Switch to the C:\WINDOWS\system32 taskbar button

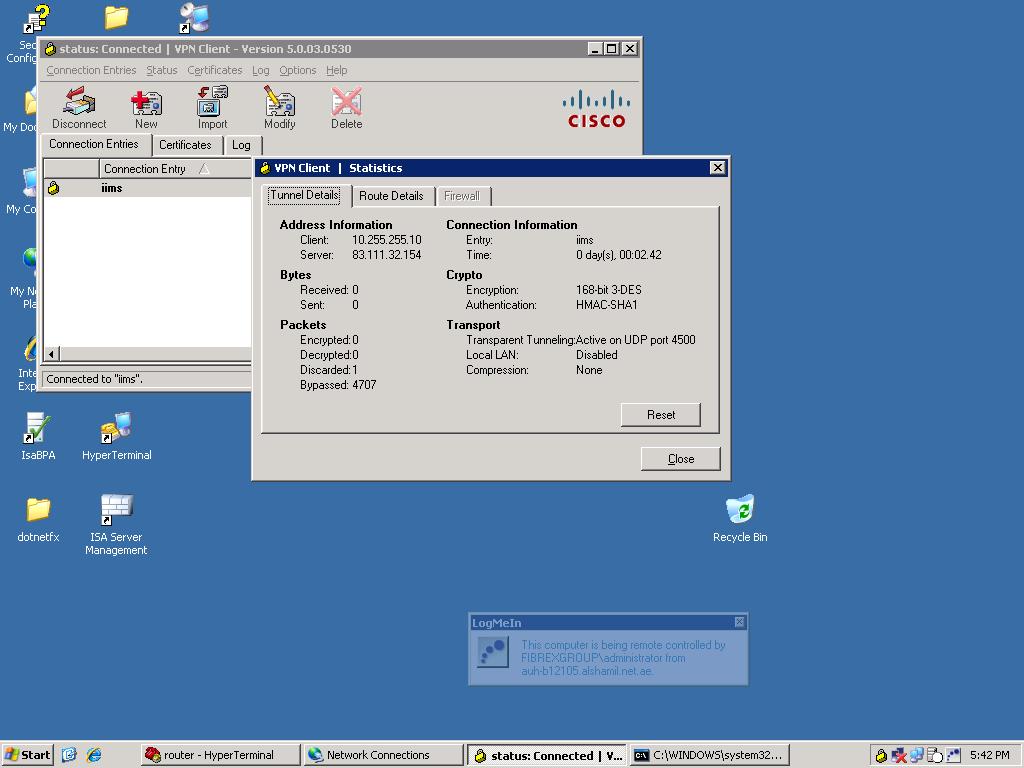coord(710,755)
